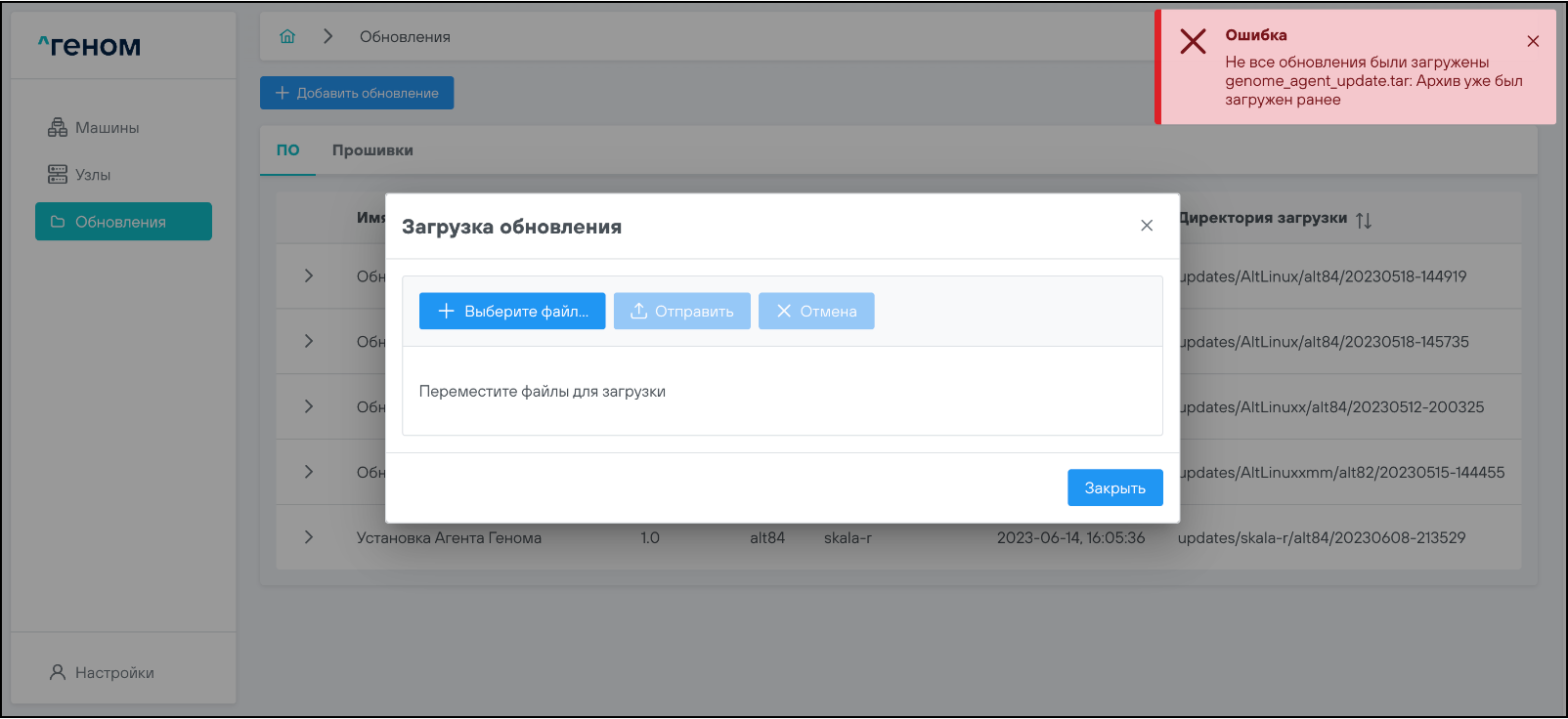Expand the first update row
Image resolution: width=1568 pixels, height=719 pixels.
[309, 276]
